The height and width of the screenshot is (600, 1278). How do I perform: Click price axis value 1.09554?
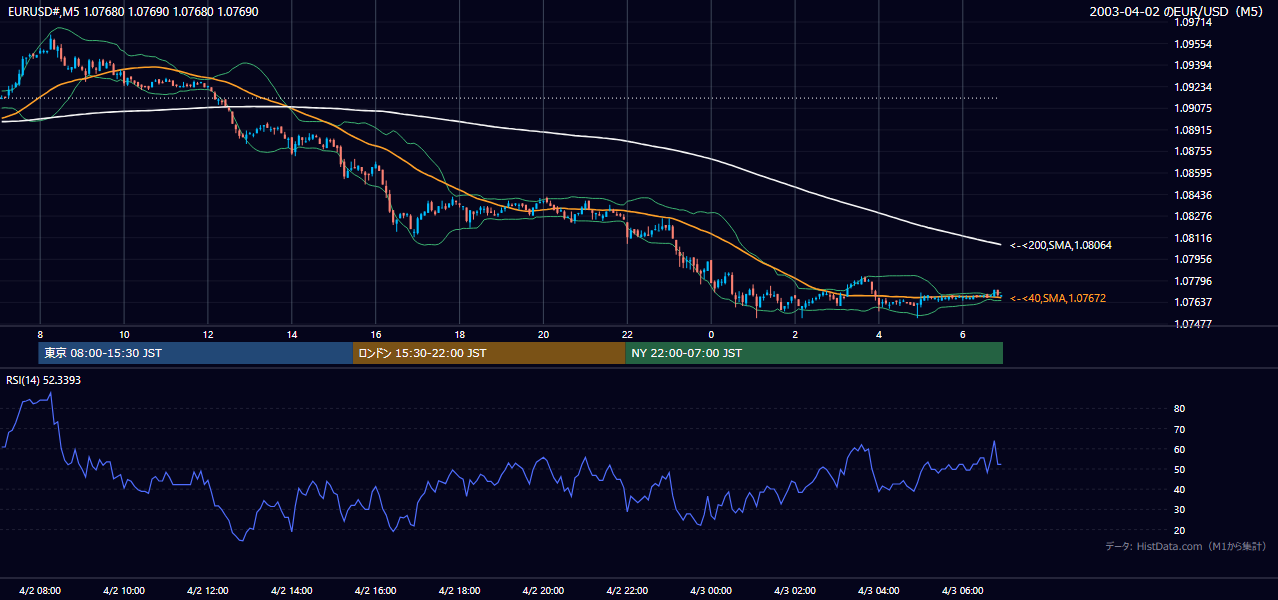[1192, 44]
